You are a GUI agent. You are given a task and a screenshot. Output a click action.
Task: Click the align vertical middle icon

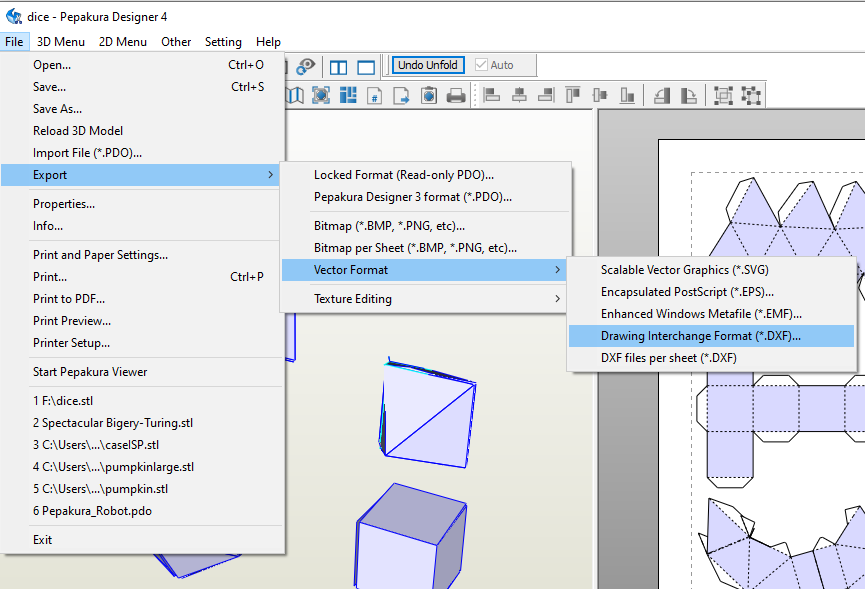pos(600,95)
